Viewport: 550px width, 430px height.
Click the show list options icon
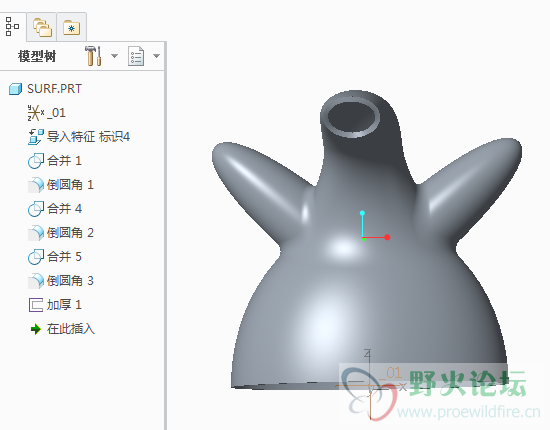(x=136, y=56)
